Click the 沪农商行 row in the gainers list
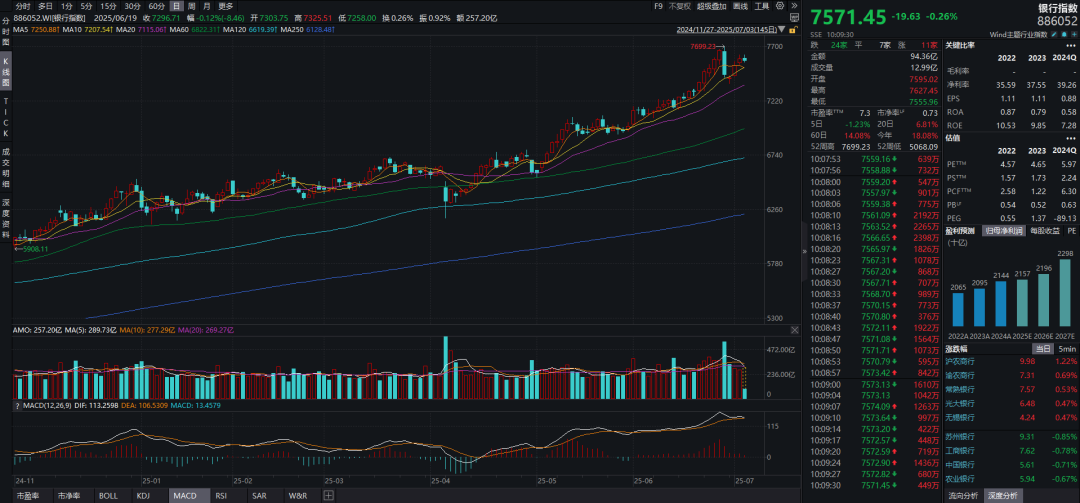 coord(1012,361)
